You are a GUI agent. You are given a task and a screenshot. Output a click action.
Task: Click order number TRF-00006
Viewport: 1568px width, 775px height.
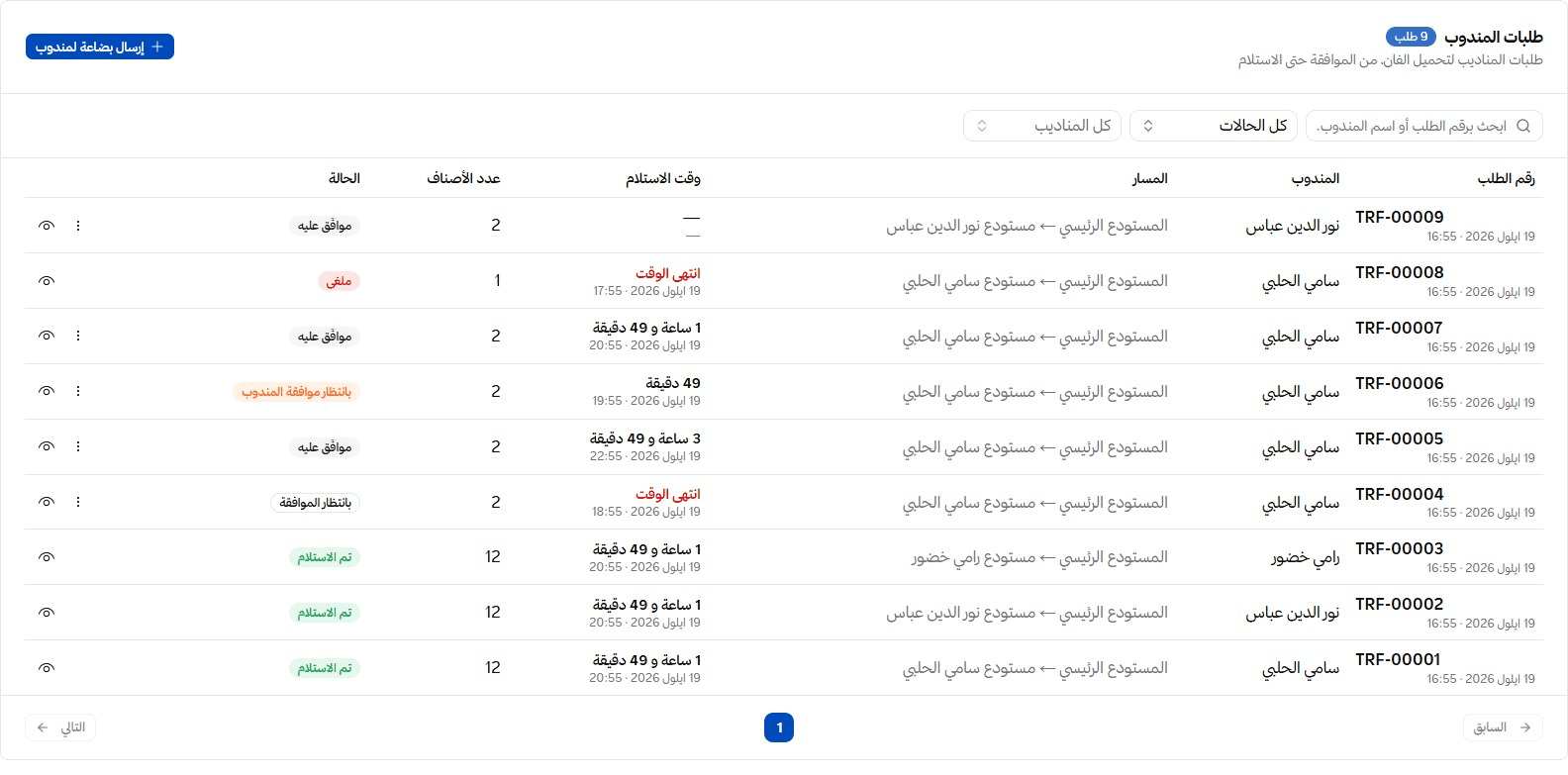pos(1400,383)
